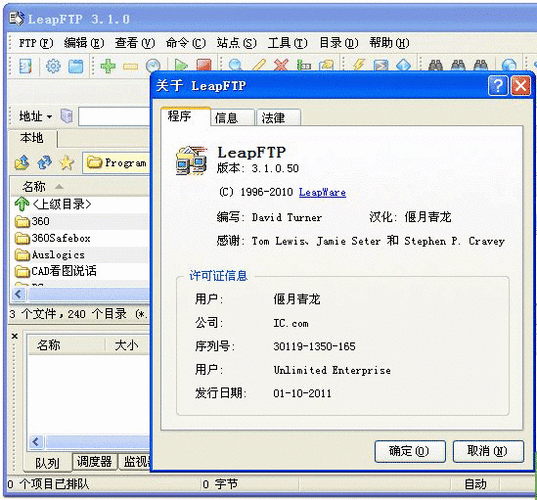Expand the 地址 dropdown arrow

(x=49, y=117)
